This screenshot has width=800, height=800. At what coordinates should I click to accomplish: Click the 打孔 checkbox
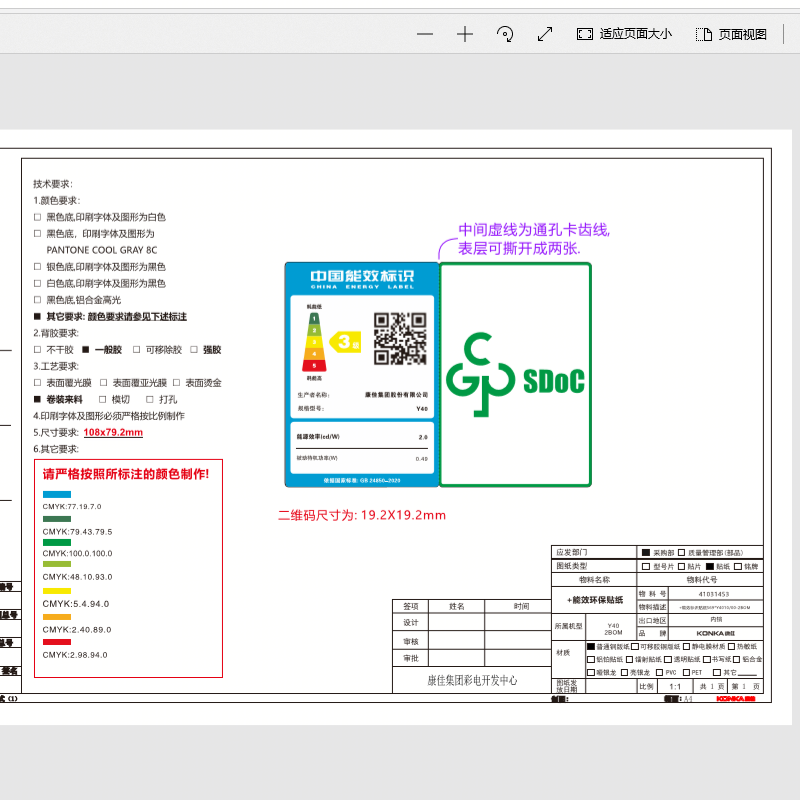(149, 399)
